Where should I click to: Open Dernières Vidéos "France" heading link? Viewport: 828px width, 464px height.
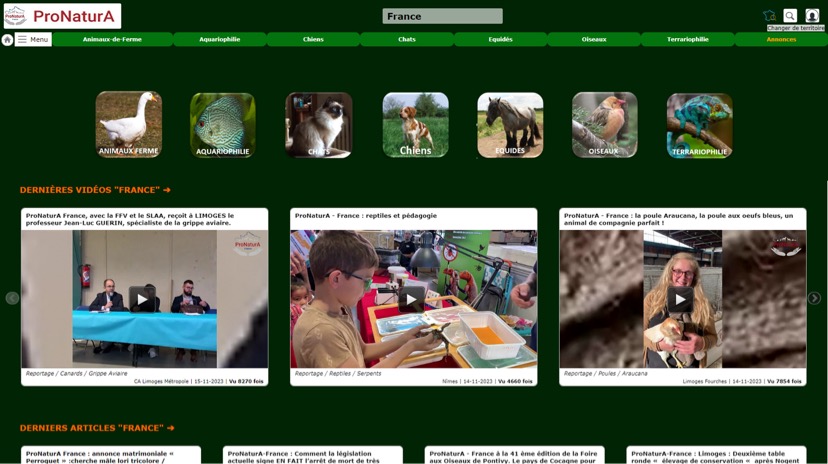pos(95,190)
